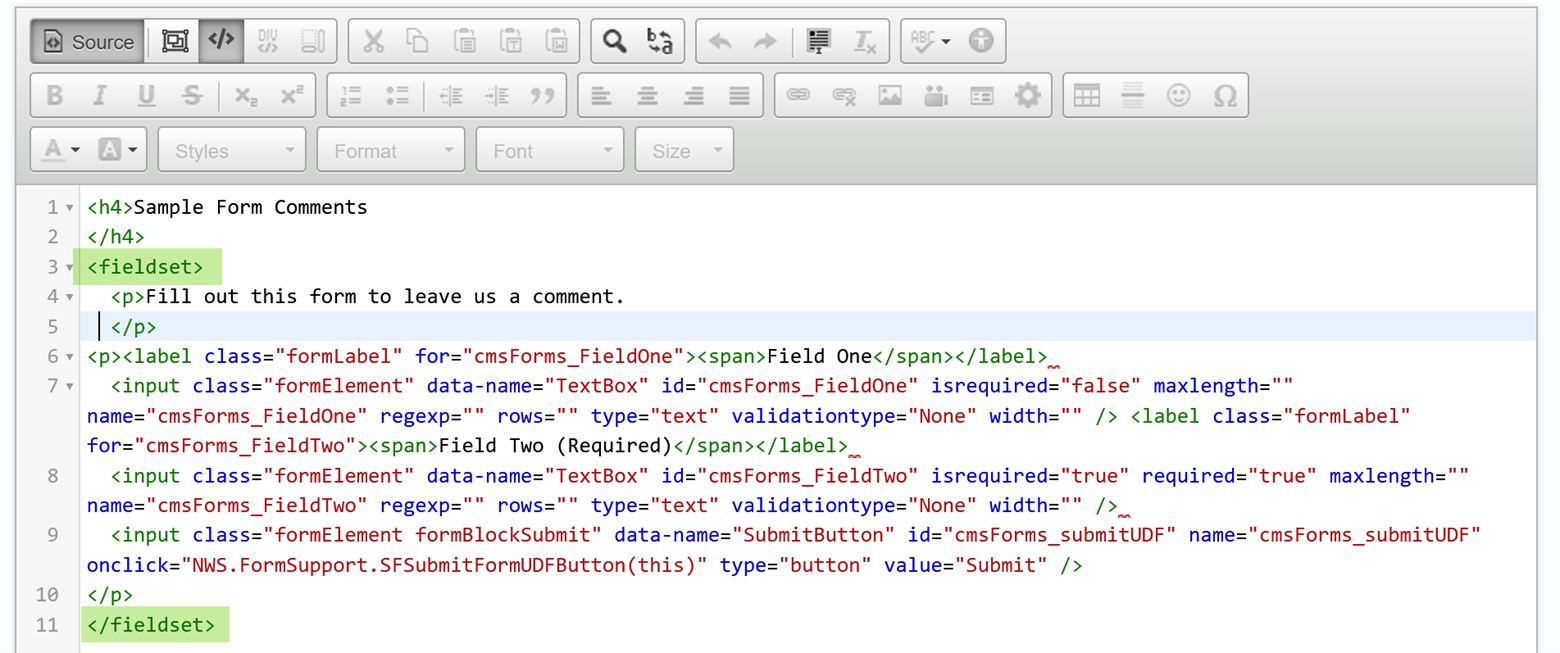Click the Copy icon
This screenshot has height=653, width=1560.
coord(418,42)
